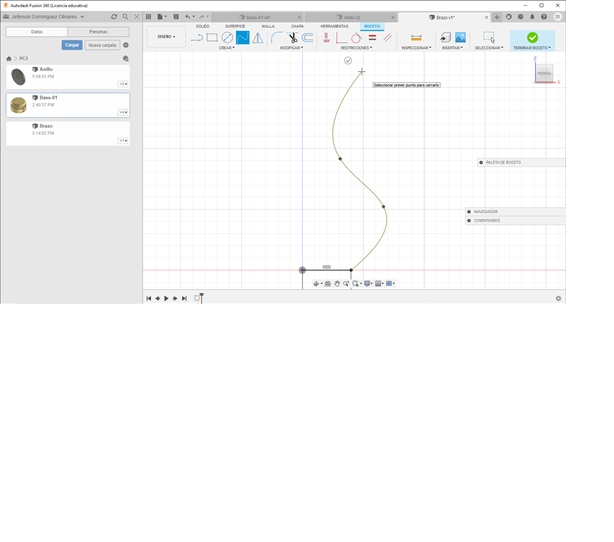Click the Insert derive icon

(445, 38)
